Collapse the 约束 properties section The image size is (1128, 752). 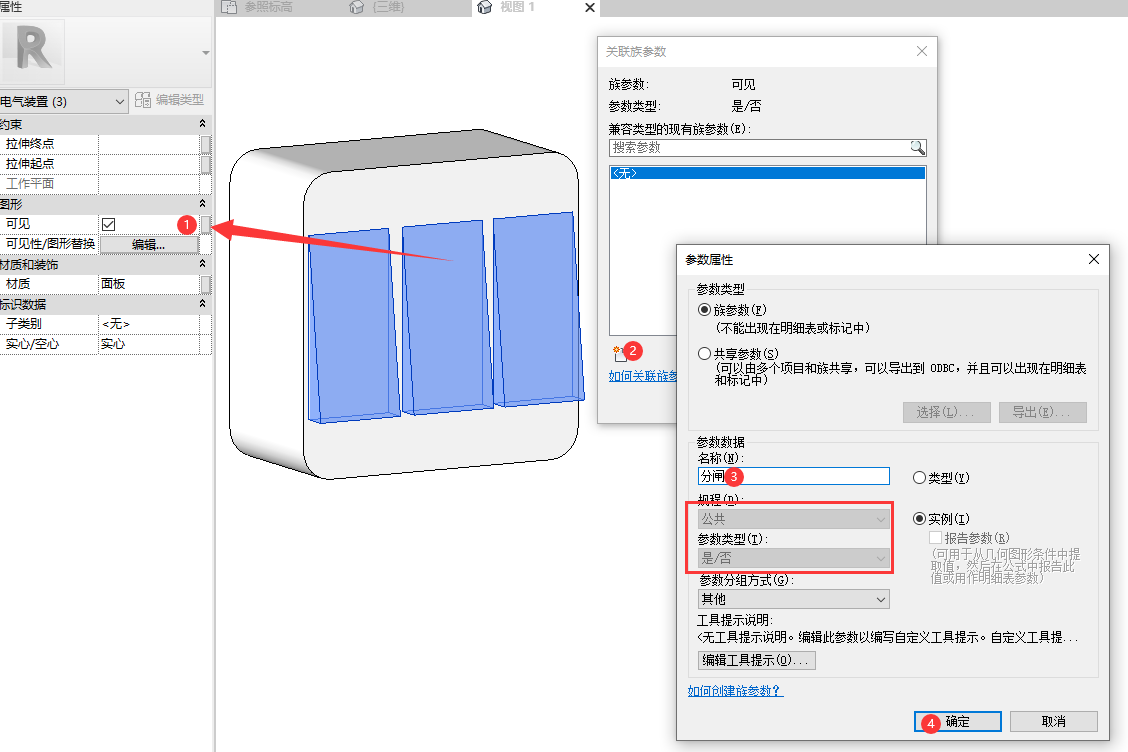coord(202,124)
